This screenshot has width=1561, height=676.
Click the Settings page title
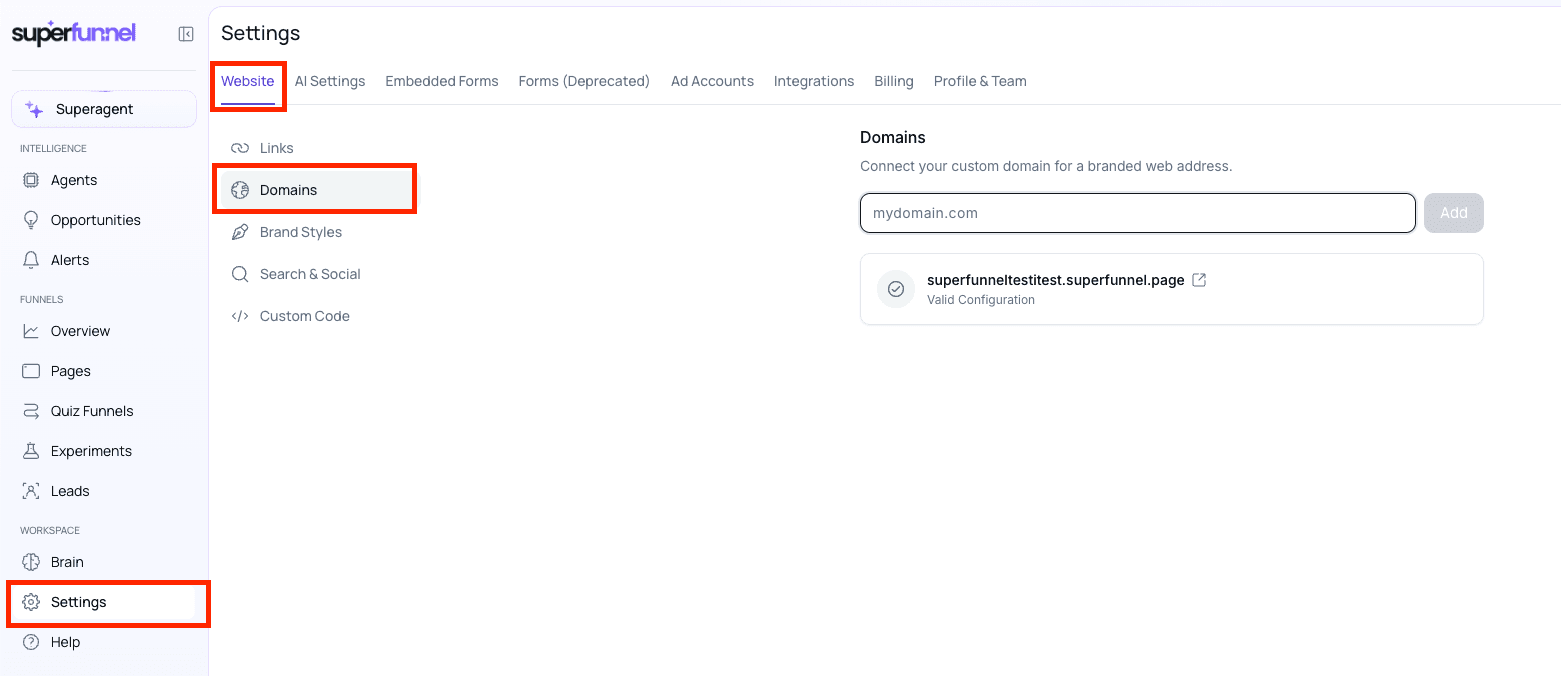[x=261, y=33]
